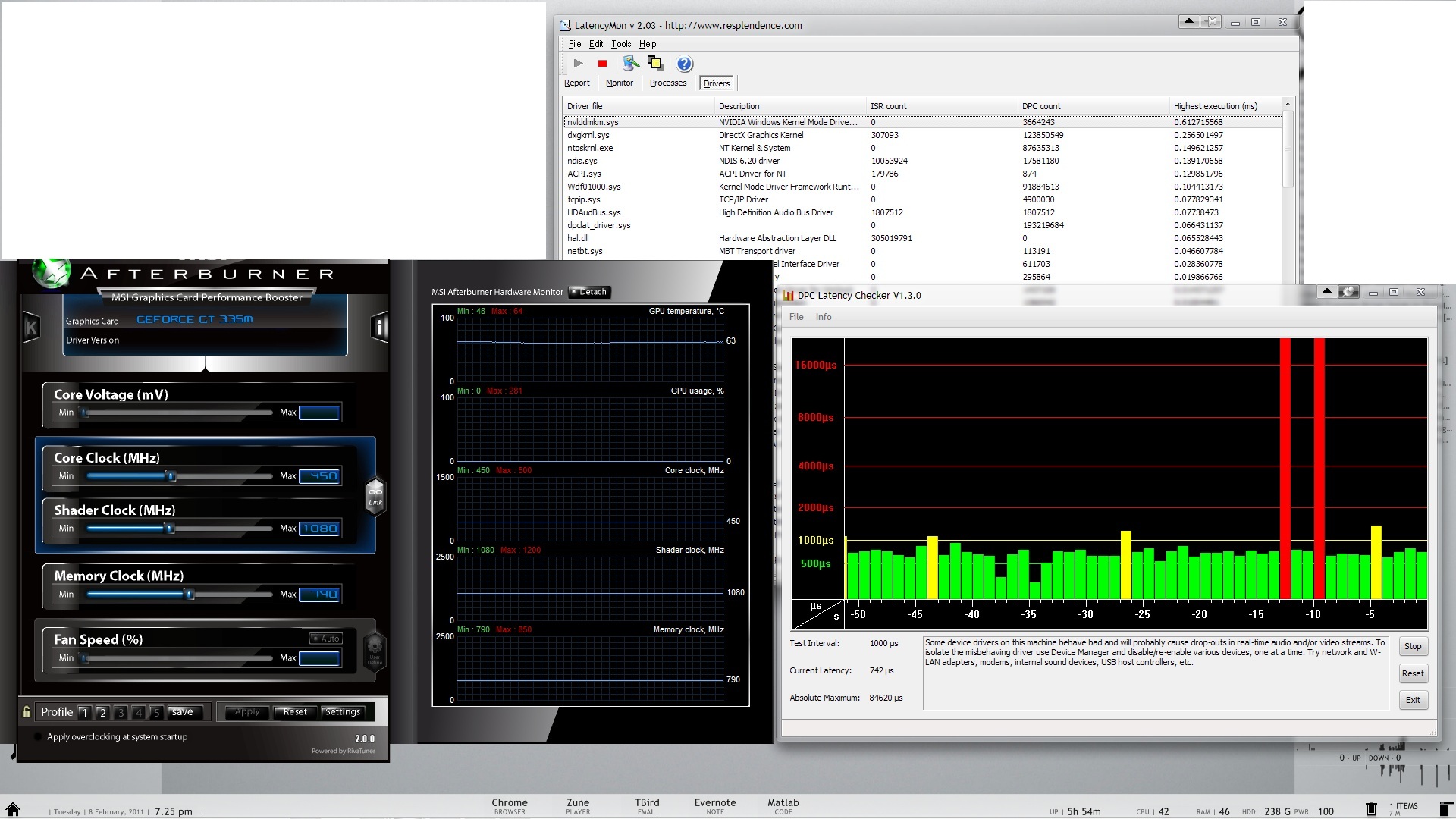Switch to LatencyMon Processes tab
Screen dimensions: 1456x819
(x=668, y=83)
